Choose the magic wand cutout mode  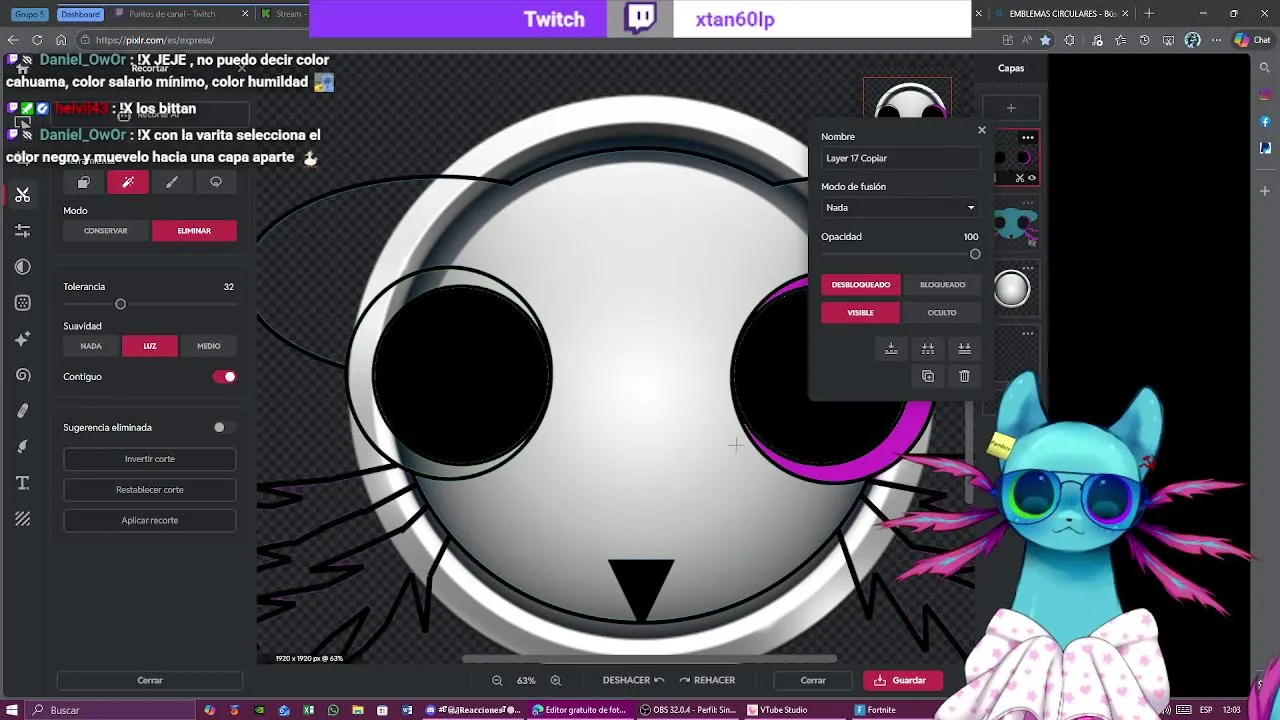tap(128, 182)
